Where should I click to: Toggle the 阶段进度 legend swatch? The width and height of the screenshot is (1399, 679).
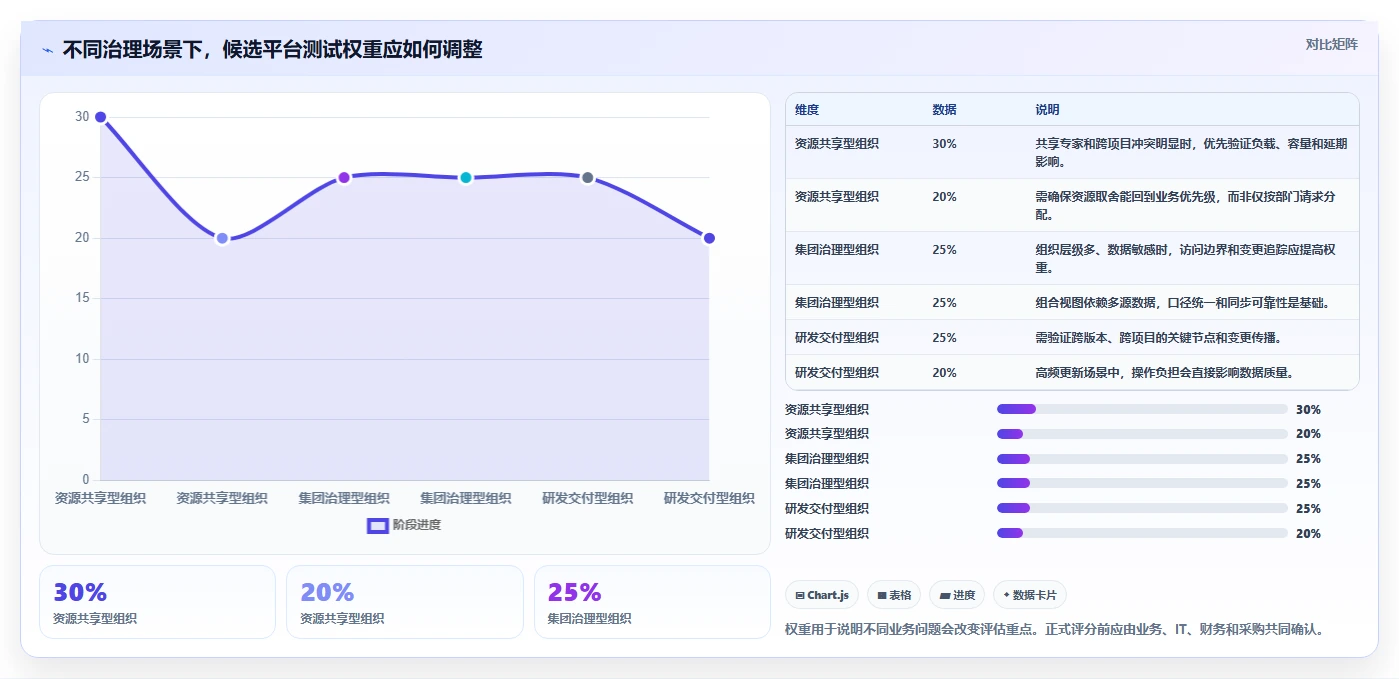[x=378, y=525]
